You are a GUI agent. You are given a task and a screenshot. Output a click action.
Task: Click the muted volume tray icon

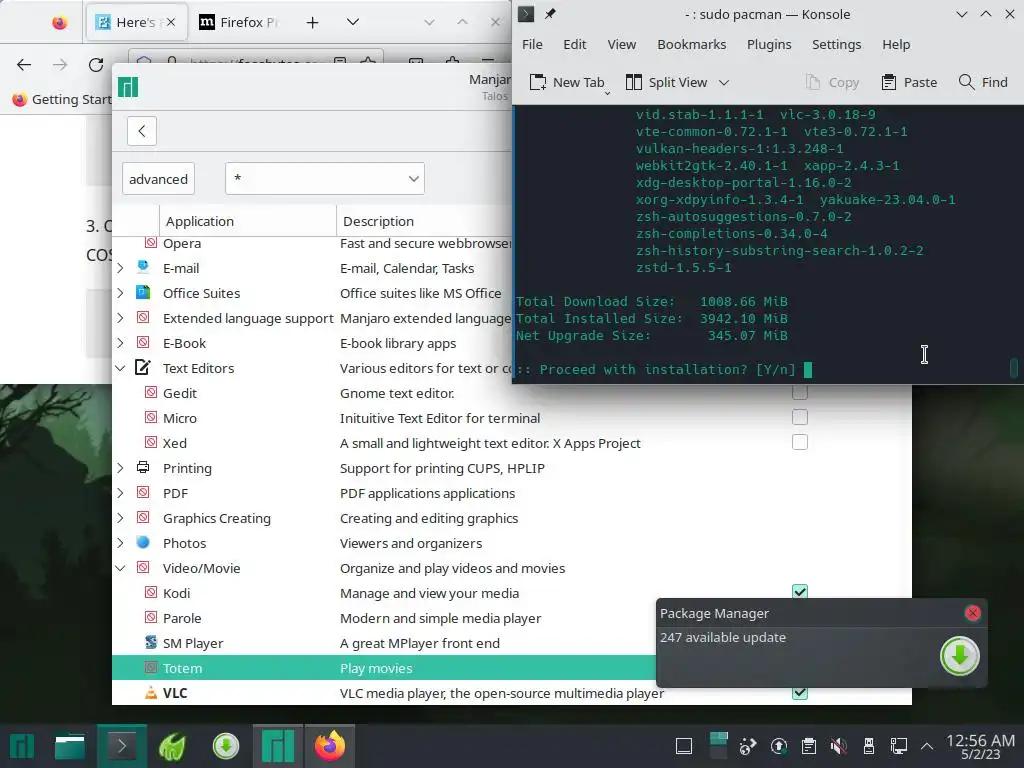coord(839,746)
